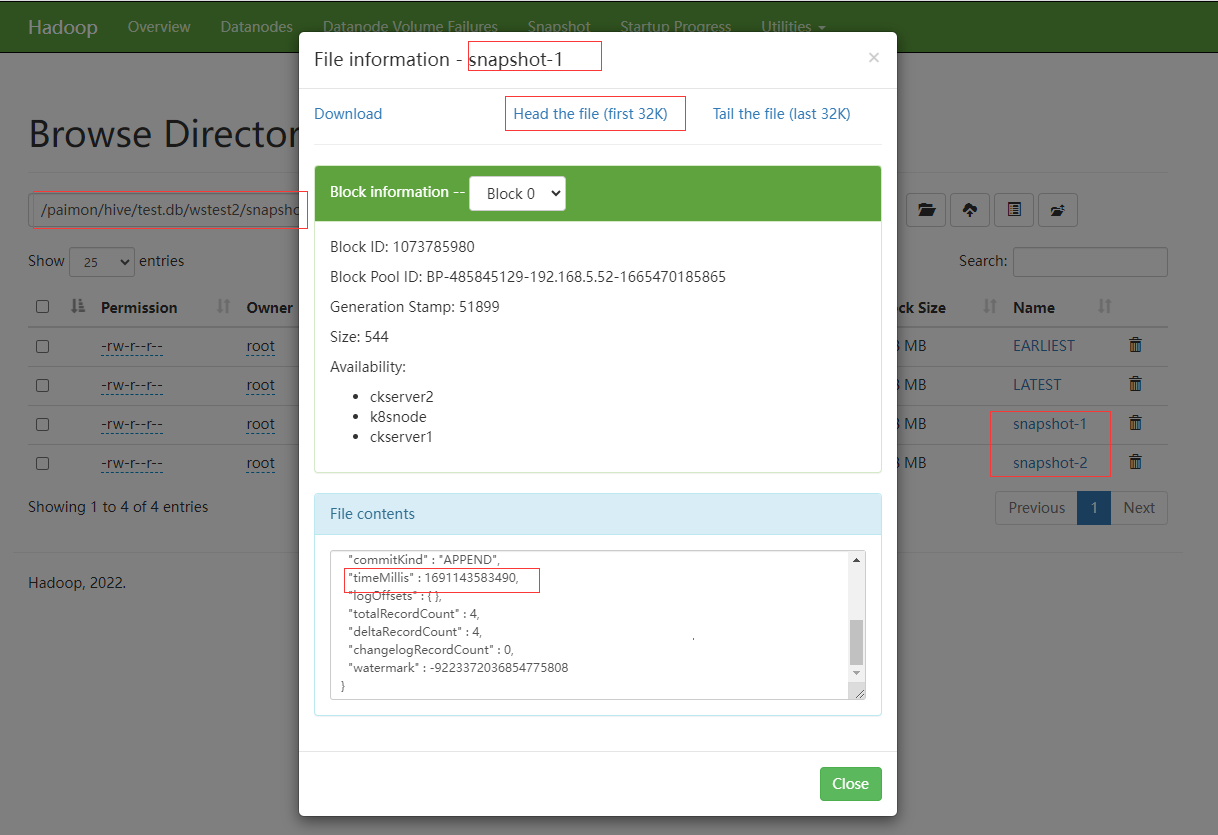The height and width of the screenshot is (835, 1218).
Task: Click Head the file (first 32K)
Action: [x=590, y=114]
